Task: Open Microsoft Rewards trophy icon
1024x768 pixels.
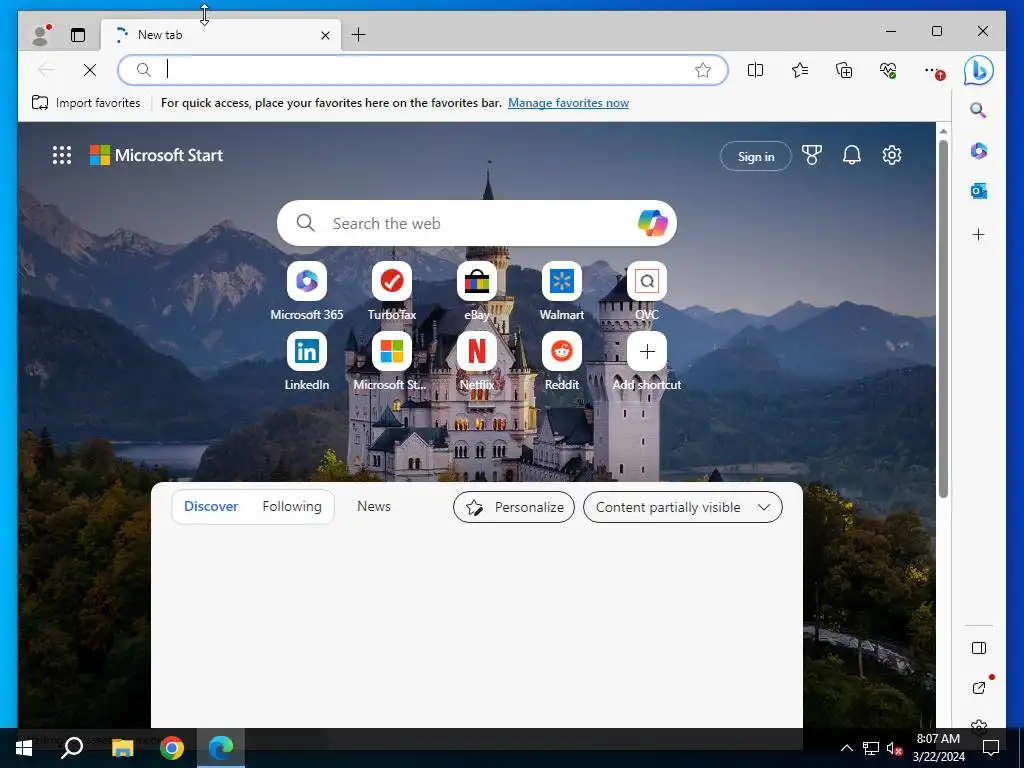Action: 812,155
